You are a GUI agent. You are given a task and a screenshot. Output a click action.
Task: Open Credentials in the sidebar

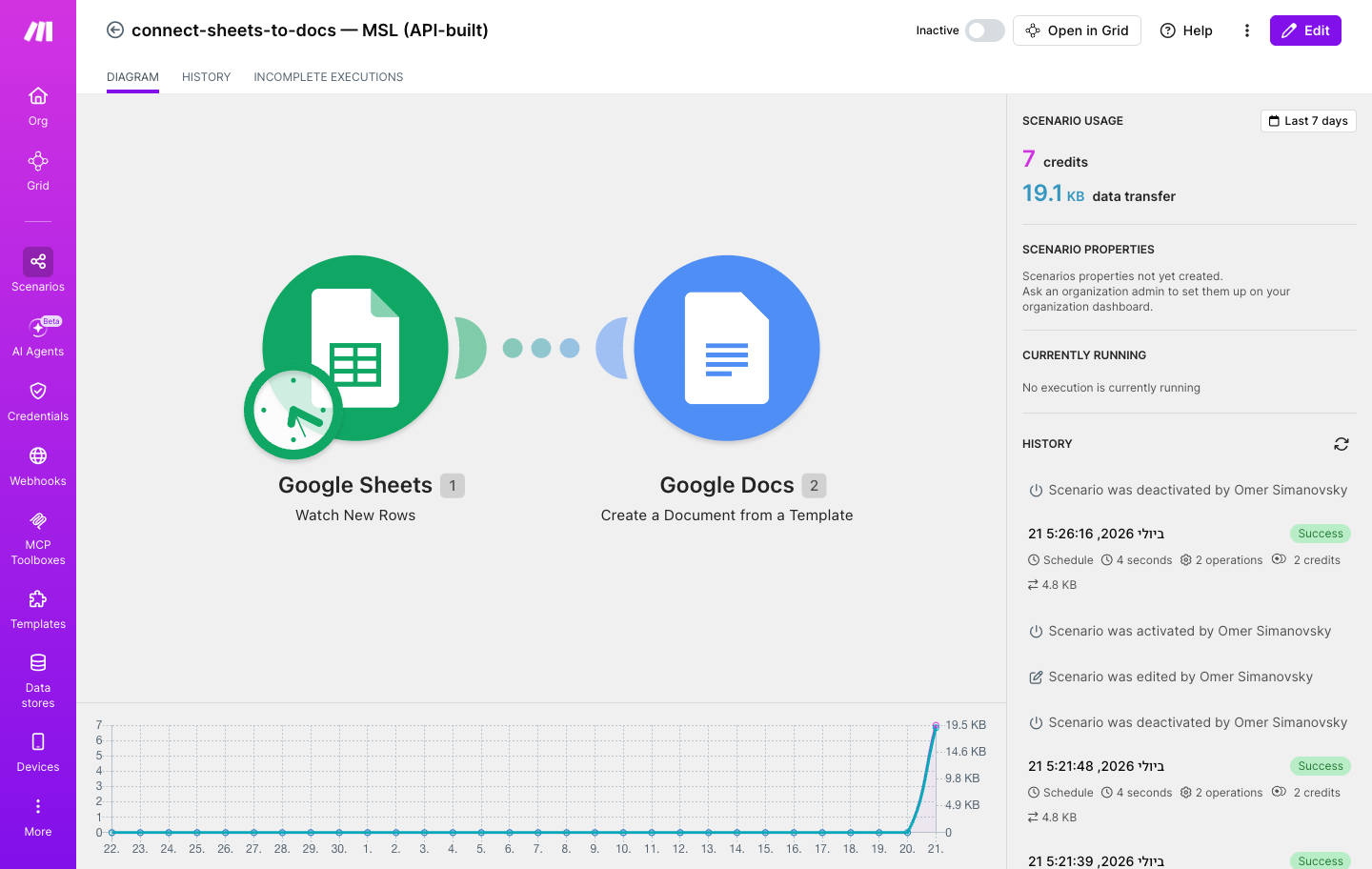pyautogui.click(x=38, y=401)
